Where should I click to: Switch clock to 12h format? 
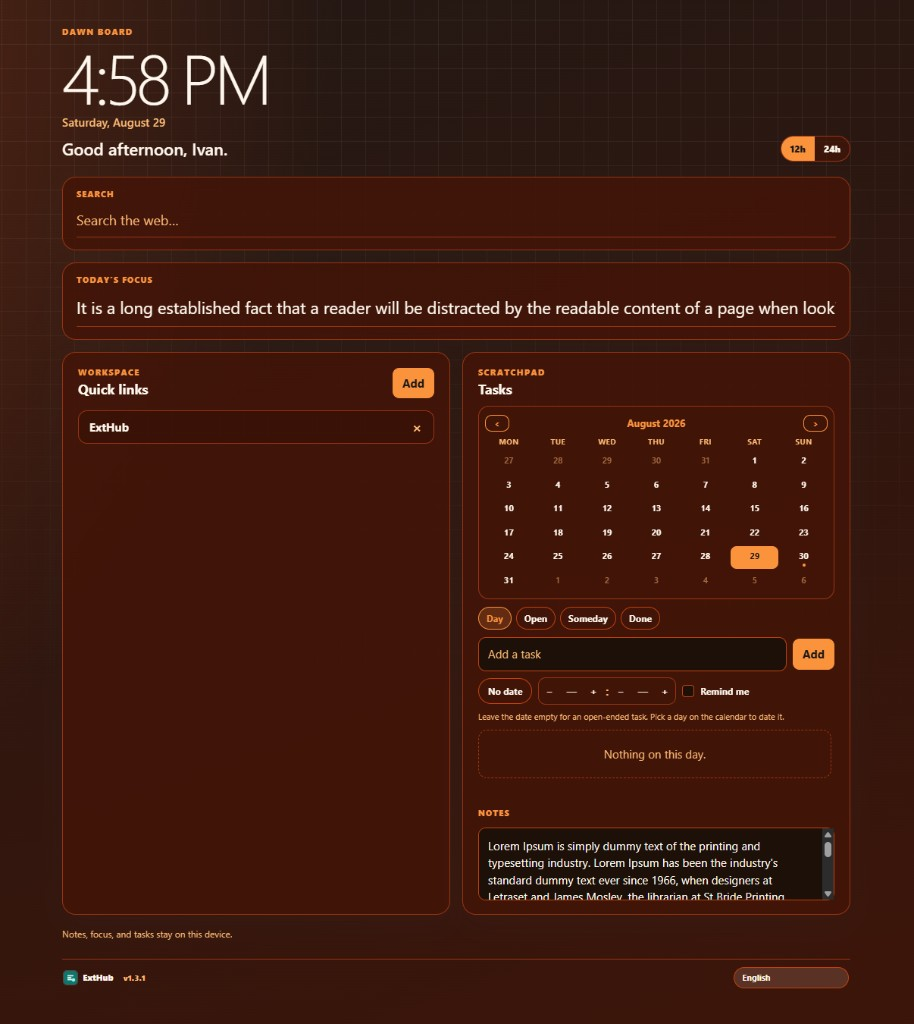[x=798, y=149]
